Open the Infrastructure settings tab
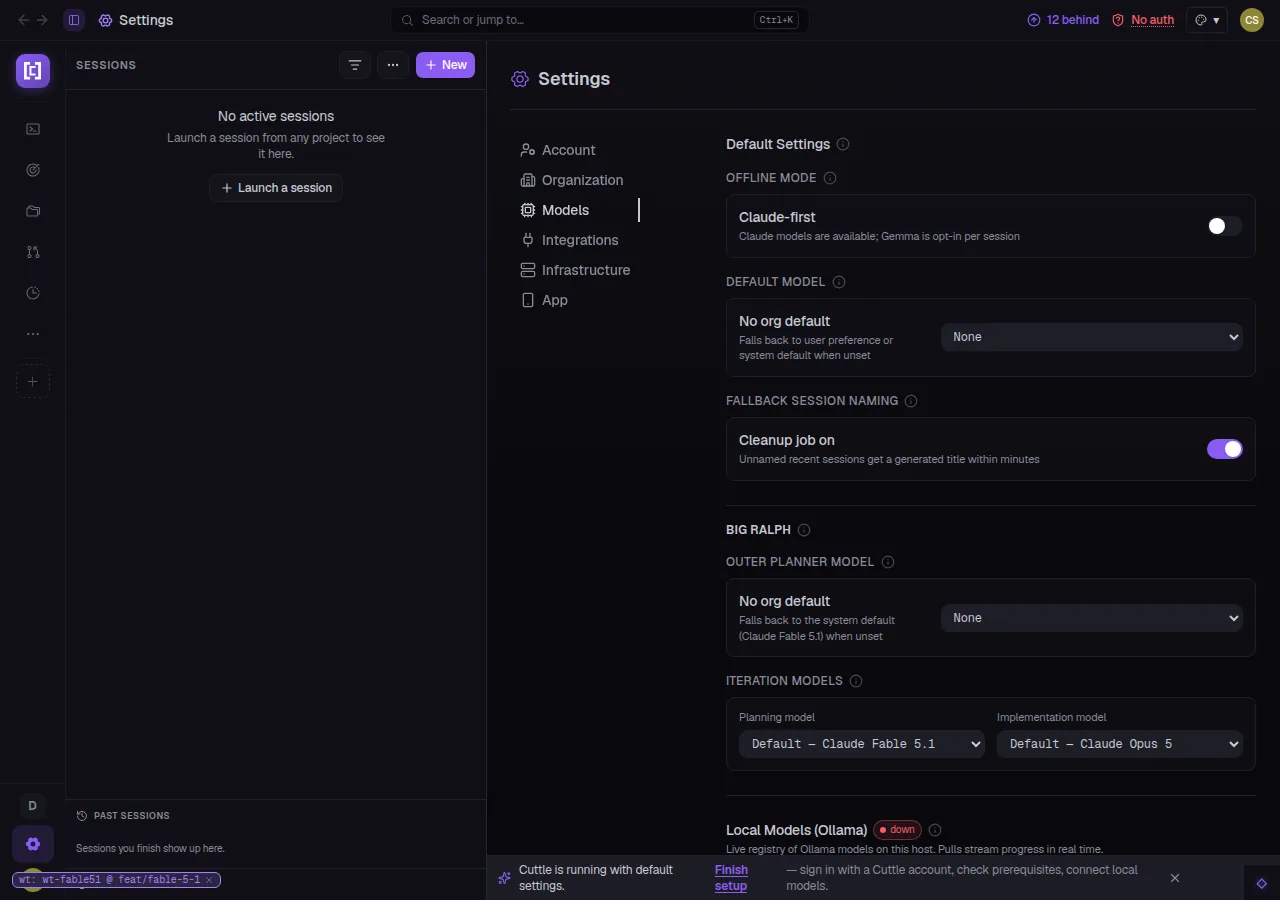The height and width of the screenshot is (900, 1280). click(x=575, y=270)
